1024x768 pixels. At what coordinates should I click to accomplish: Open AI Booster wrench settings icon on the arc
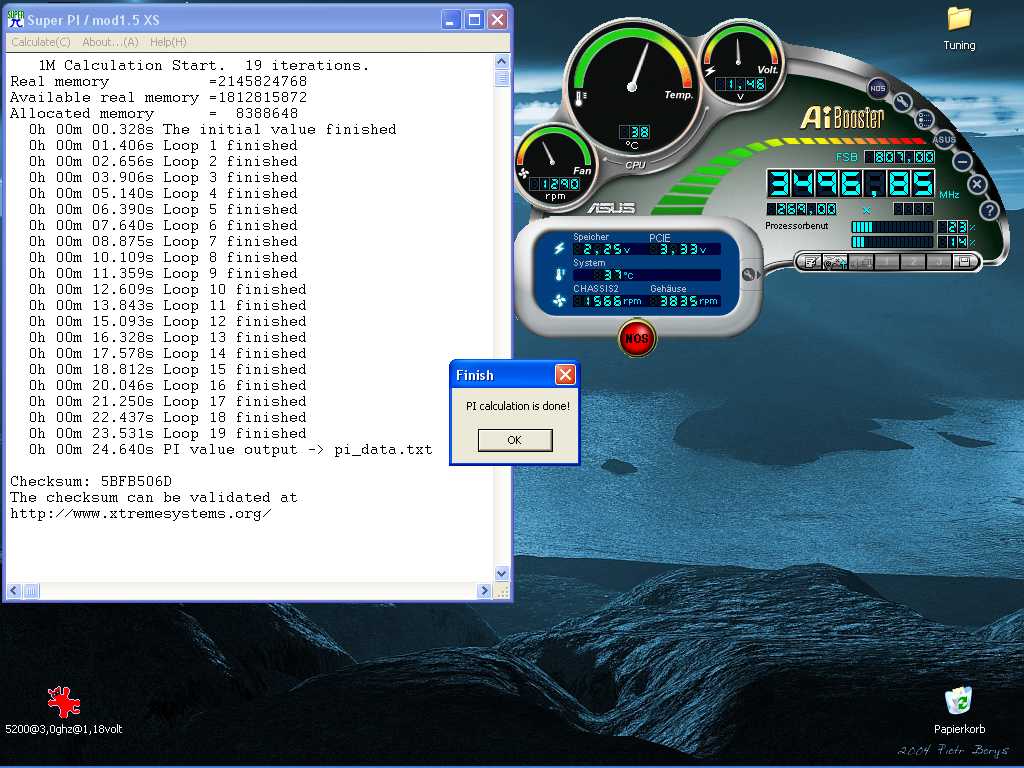(x=903, y=102)
